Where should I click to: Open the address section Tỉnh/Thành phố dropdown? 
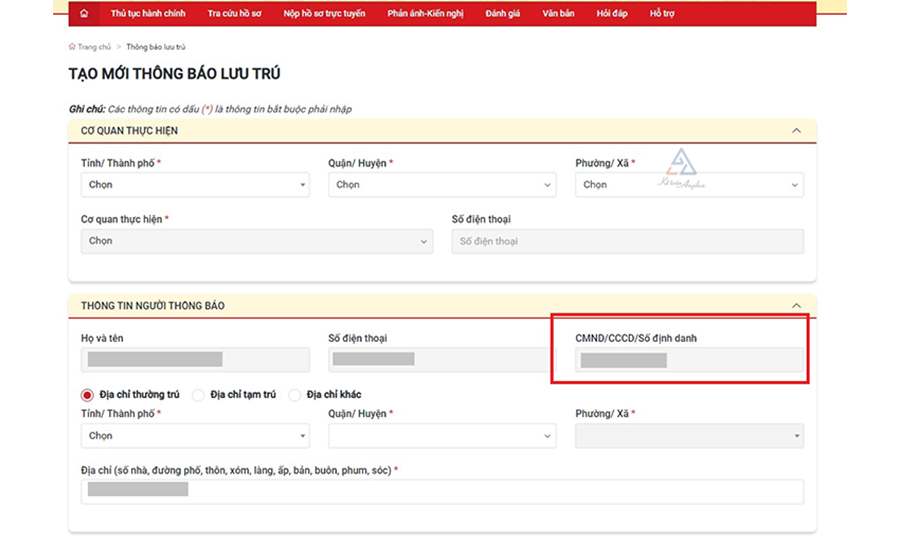195,436
